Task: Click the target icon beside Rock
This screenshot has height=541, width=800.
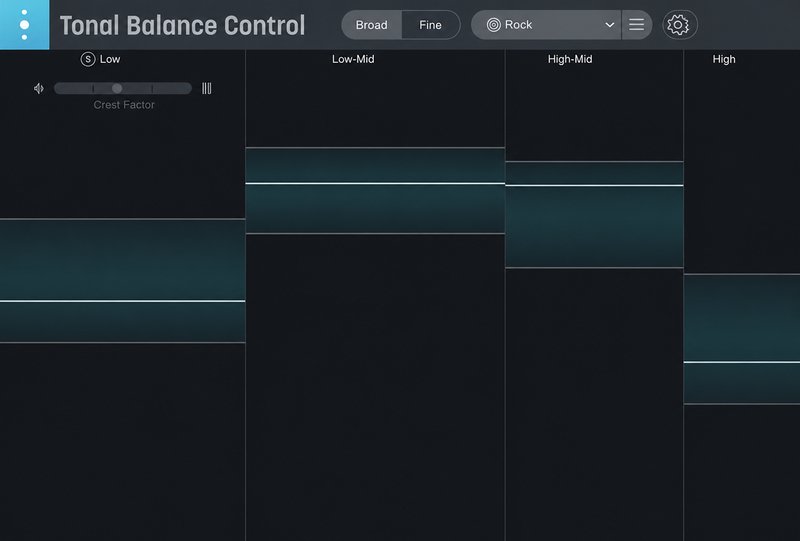Action: pyautogui.click(x=493, y=24)
